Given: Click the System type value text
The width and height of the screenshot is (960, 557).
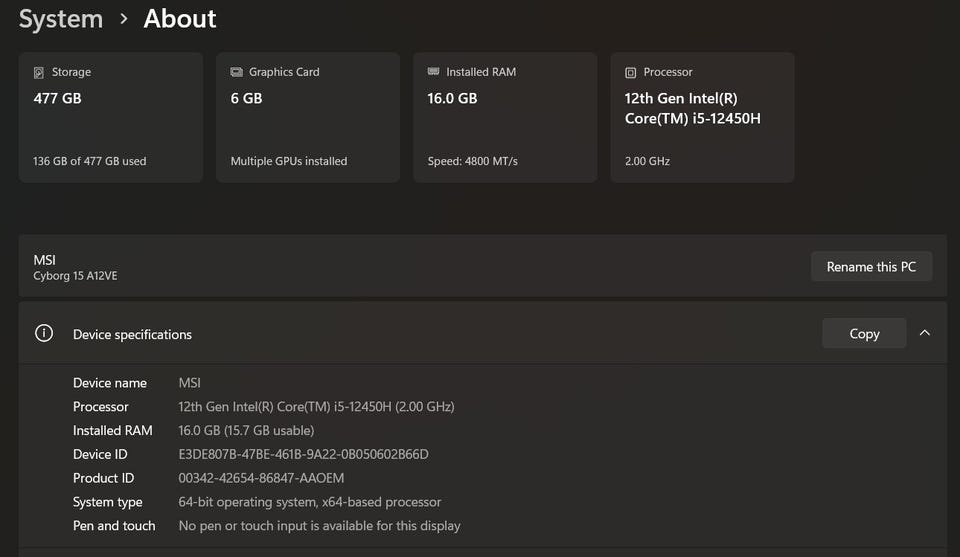Looking at the screenshot, I should [309, 502].
